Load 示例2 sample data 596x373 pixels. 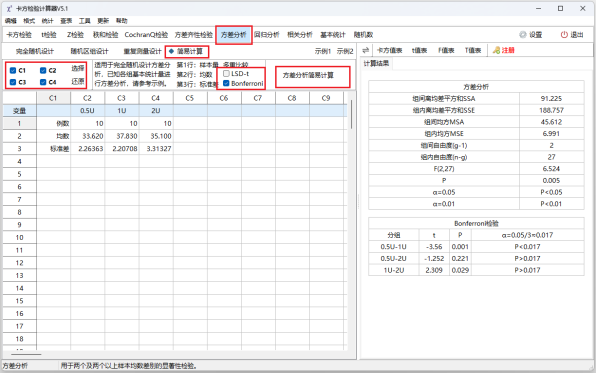[345, 51]
